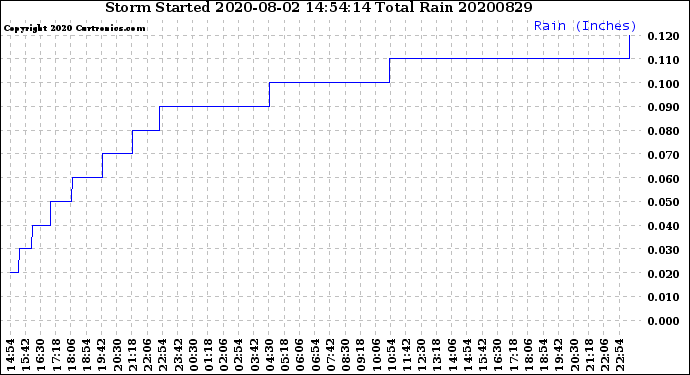
Task: Click the 0.000 y-axis value
Action: point(663,321)
